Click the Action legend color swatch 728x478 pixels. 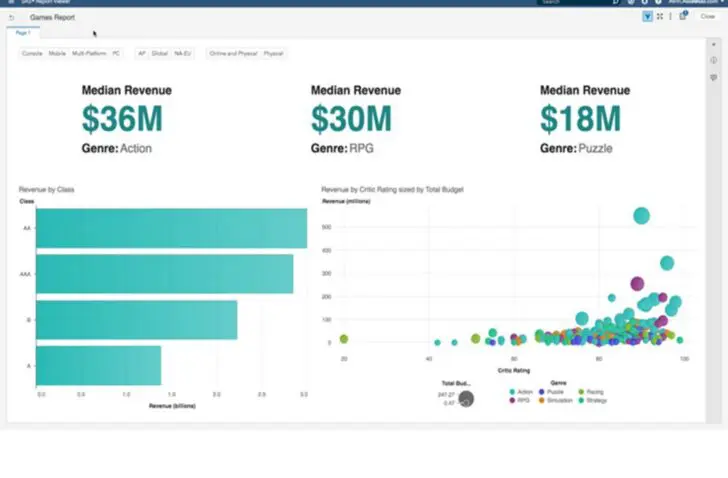(512, 392)
